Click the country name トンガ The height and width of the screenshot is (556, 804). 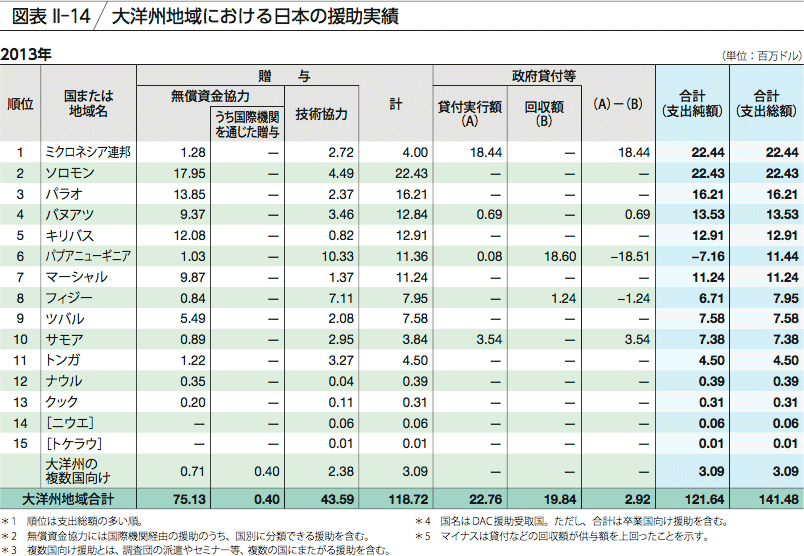tap(63, 360)
